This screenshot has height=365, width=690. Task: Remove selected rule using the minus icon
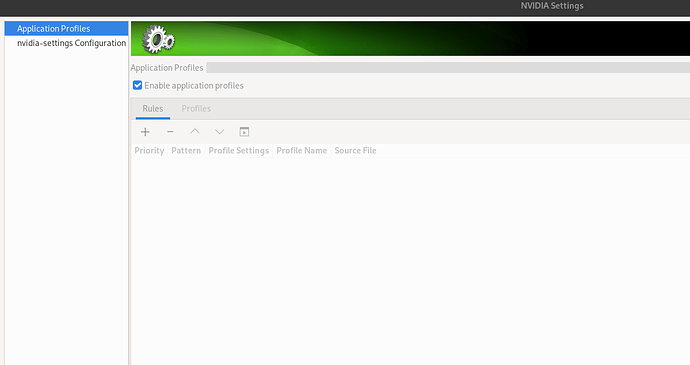[x=170, y=132]
